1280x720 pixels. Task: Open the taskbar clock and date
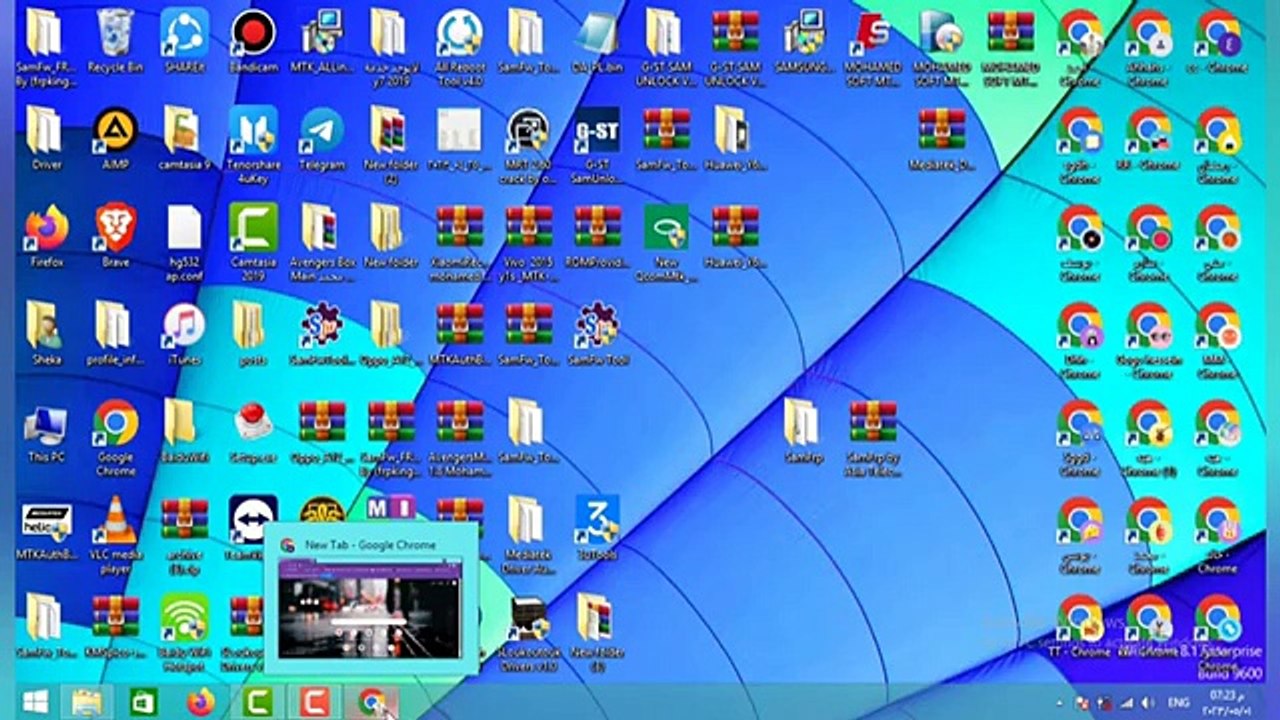pyautogui.click(x=1225, y=702)
